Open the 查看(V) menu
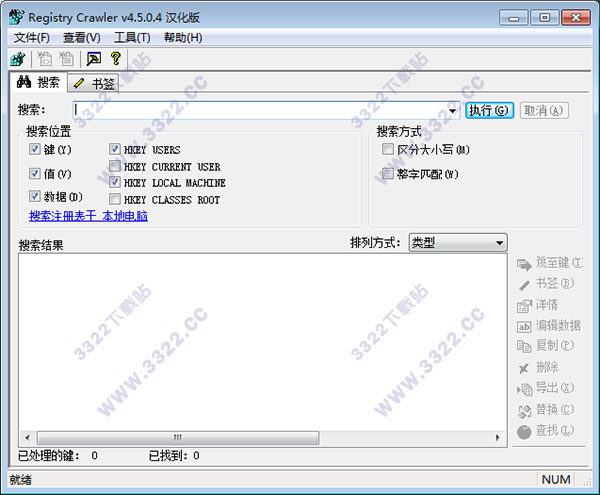The height and width of the screenshot is (495, 600). (x=82, y=37)
